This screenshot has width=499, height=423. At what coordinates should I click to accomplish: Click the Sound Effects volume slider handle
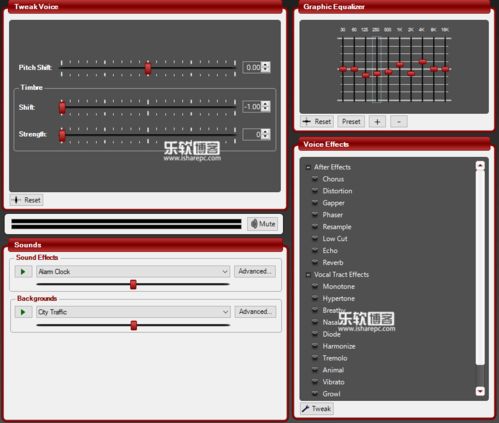(x=133, y=284)
